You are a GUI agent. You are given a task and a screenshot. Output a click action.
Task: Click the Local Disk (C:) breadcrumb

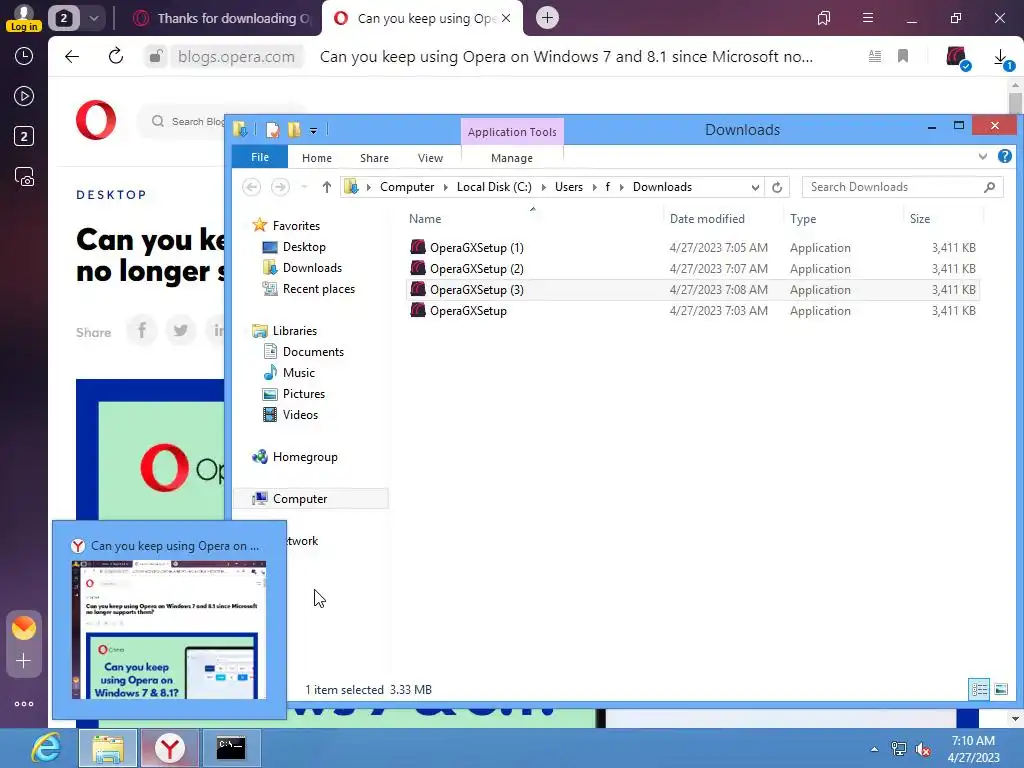[x=494, y=187]
